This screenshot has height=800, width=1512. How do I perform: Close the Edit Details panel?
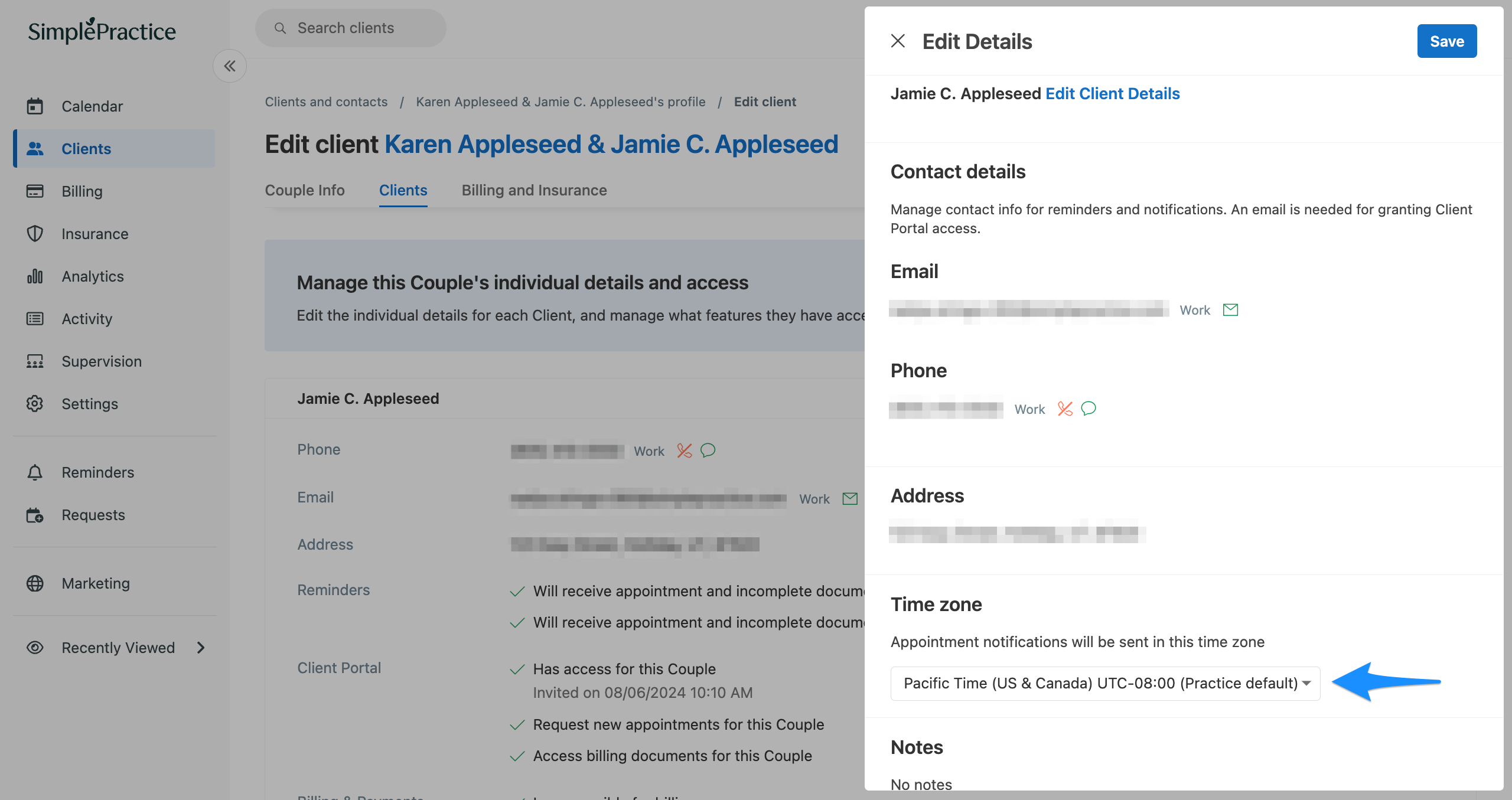pos(898,41)
